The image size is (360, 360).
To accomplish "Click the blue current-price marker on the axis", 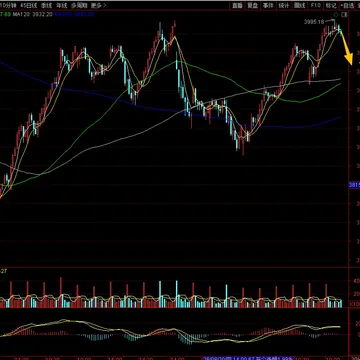I will tap(354, 185).
